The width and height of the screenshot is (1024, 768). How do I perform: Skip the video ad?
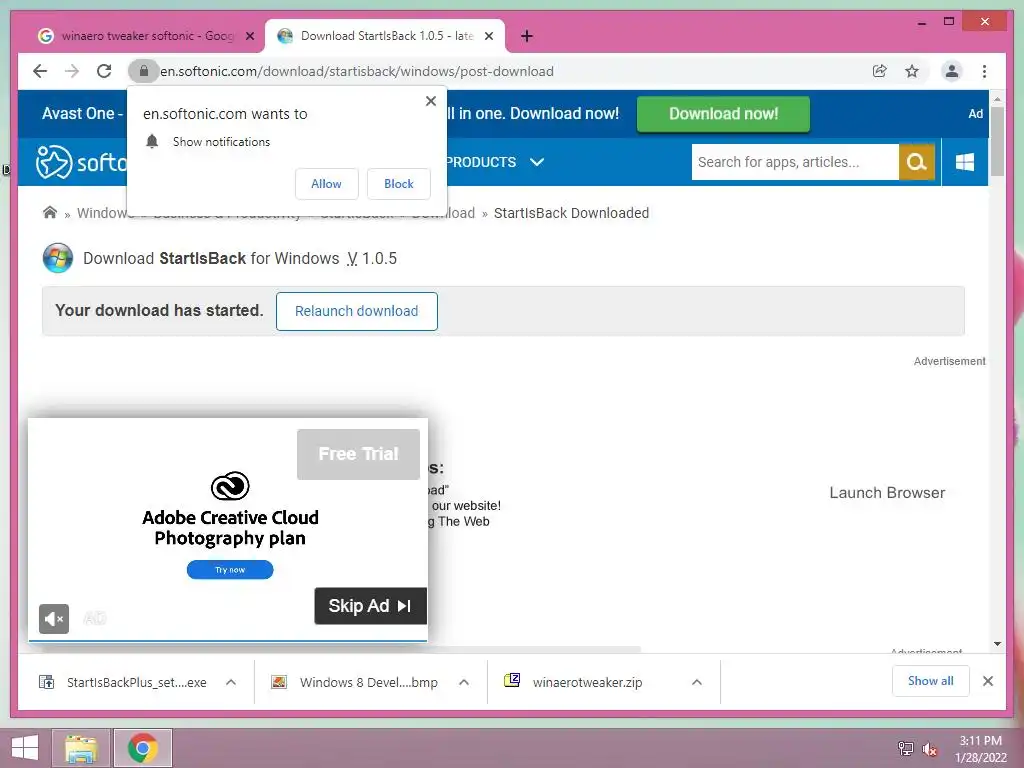[x=370, y=606]
